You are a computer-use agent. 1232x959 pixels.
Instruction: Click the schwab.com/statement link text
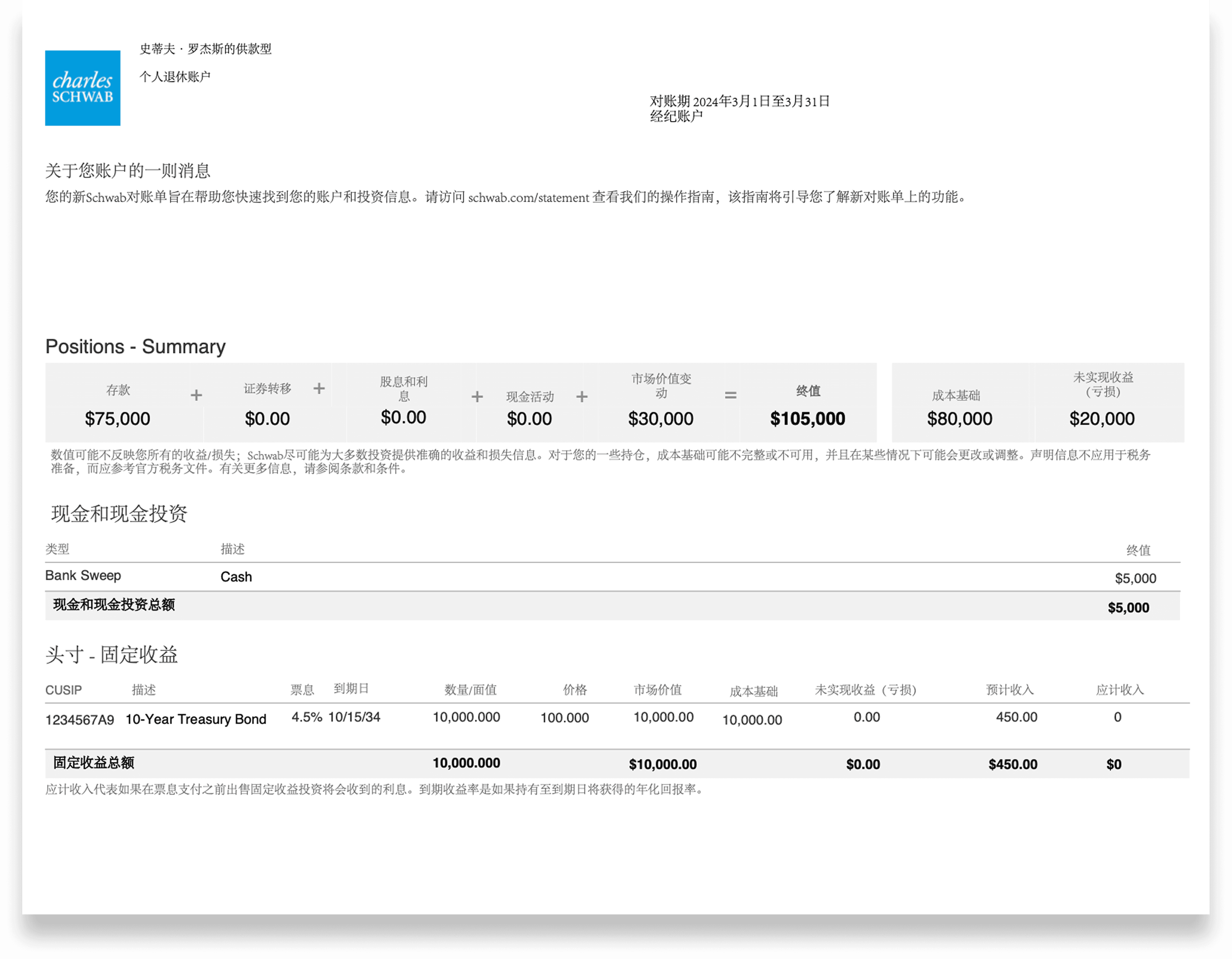click(x=528, y=197)
